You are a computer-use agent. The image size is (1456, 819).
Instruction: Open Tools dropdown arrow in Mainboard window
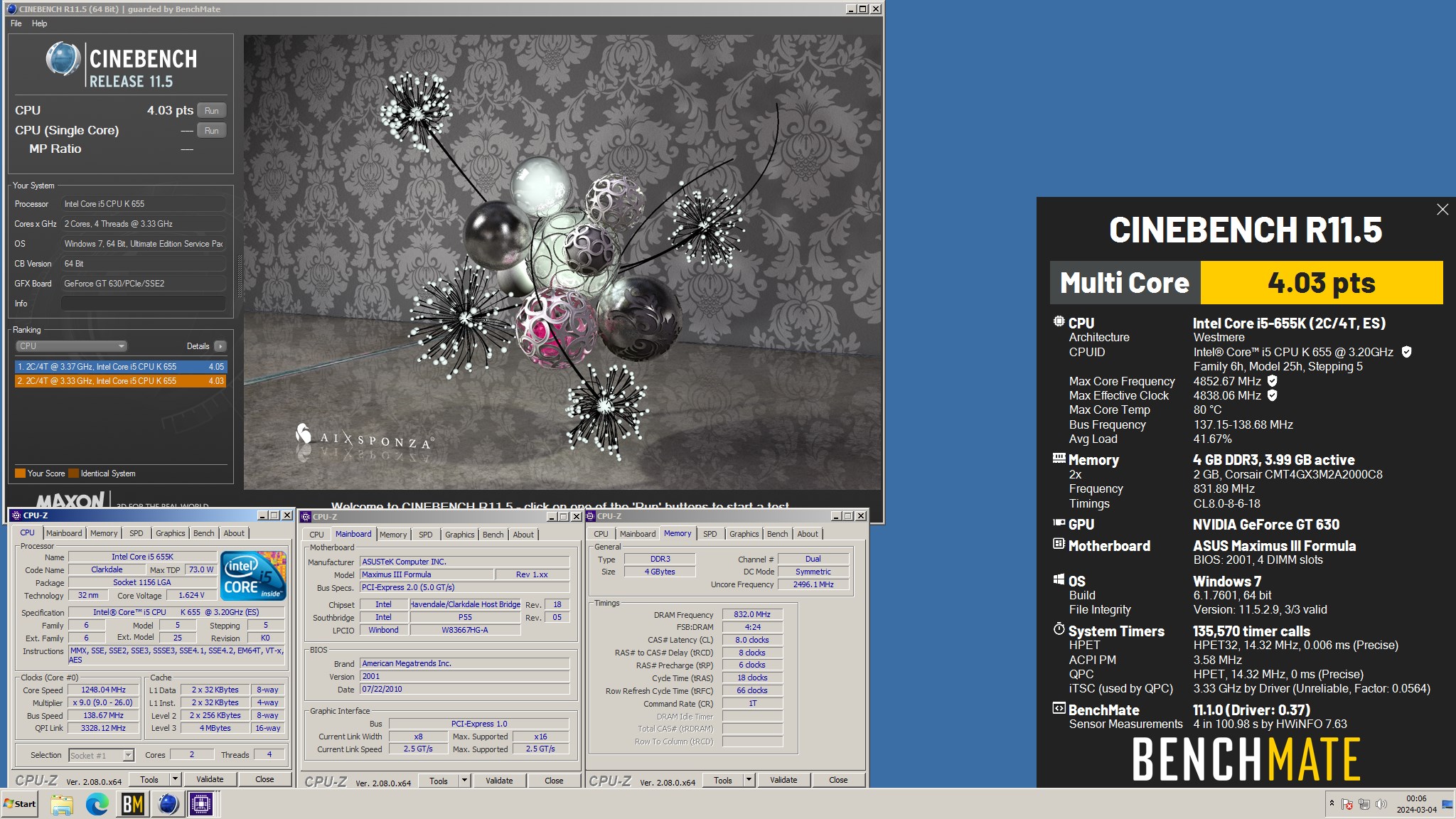coord(464,781)
